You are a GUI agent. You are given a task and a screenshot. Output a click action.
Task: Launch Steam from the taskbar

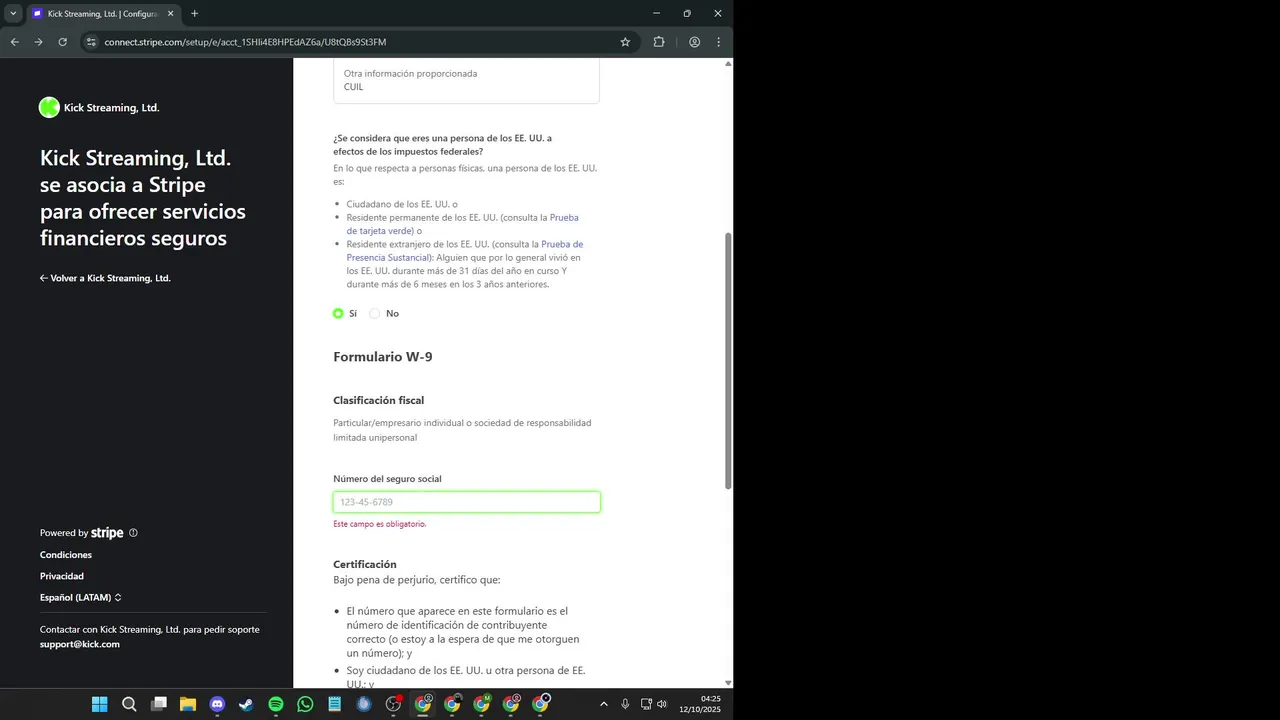coord(246,704)
